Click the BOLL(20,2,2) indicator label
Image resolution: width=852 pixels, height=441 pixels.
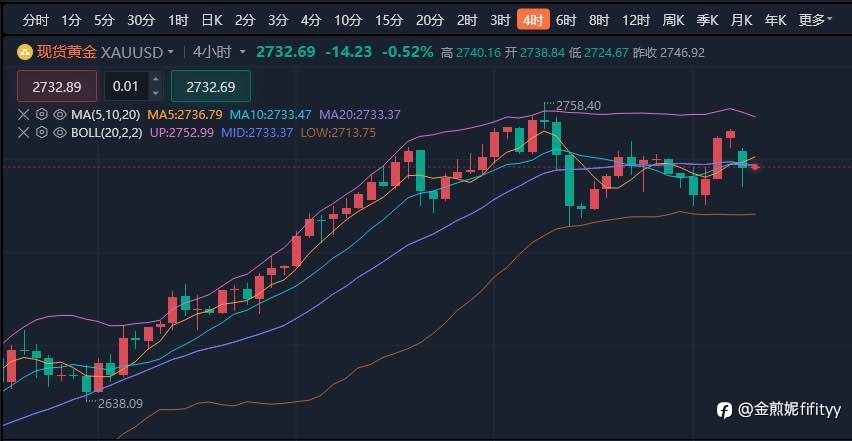(108, 133)
